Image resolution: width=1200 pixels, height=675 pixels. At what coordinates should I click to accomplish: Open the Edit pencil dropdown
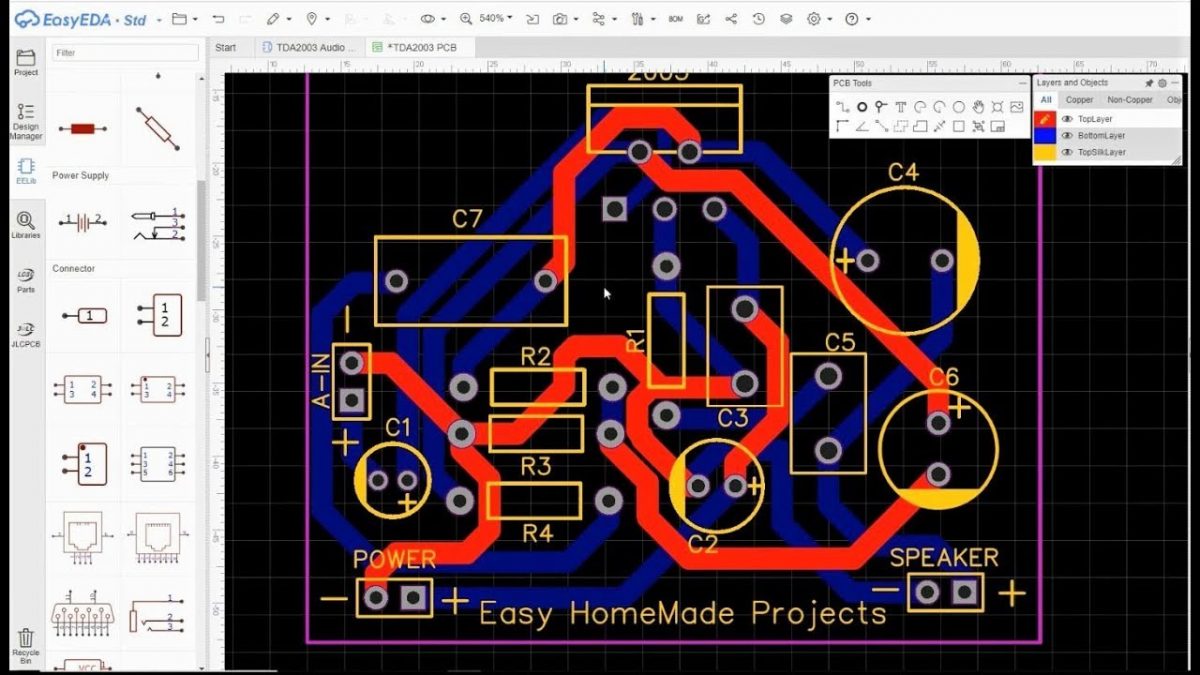click(279, 19)
